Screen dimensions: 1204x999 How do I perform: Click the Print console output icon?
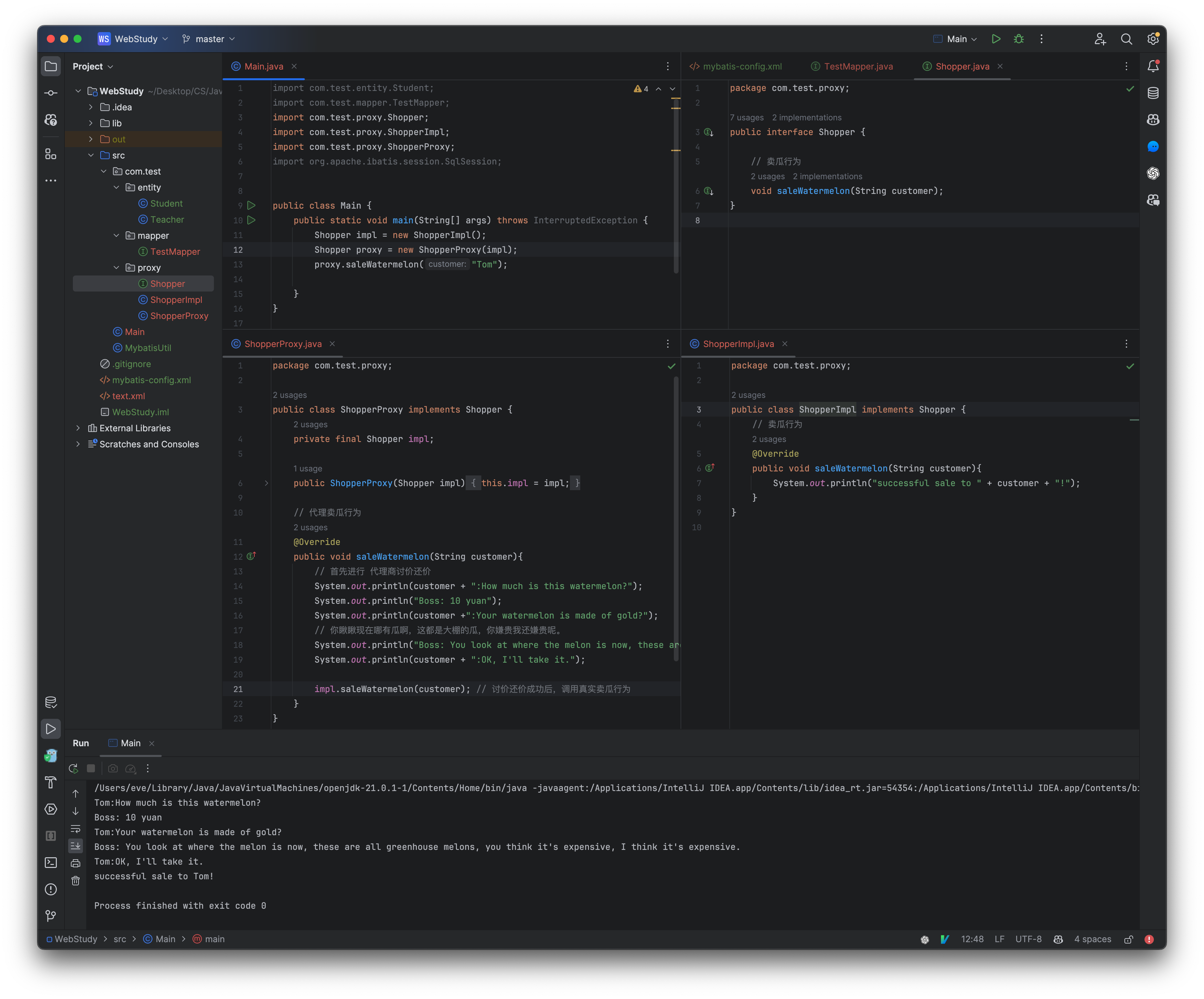(x=76, y=864)
